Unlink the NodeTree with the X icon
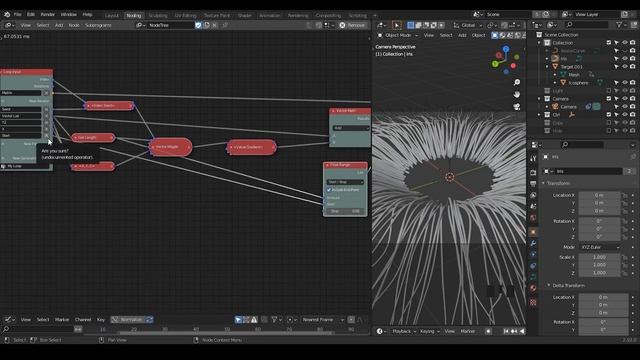Image resolution: width=640 pixels, height=360 pixels. 214,25
